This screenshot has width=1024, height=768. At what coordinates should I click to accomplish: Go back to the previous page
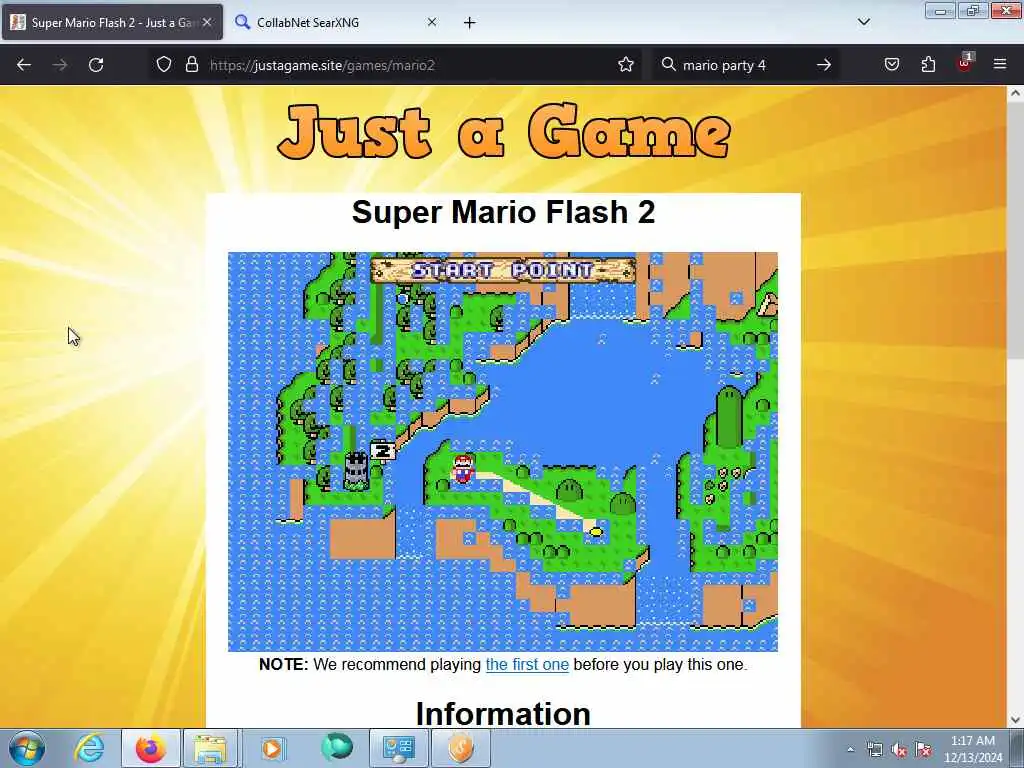point(24,65)
